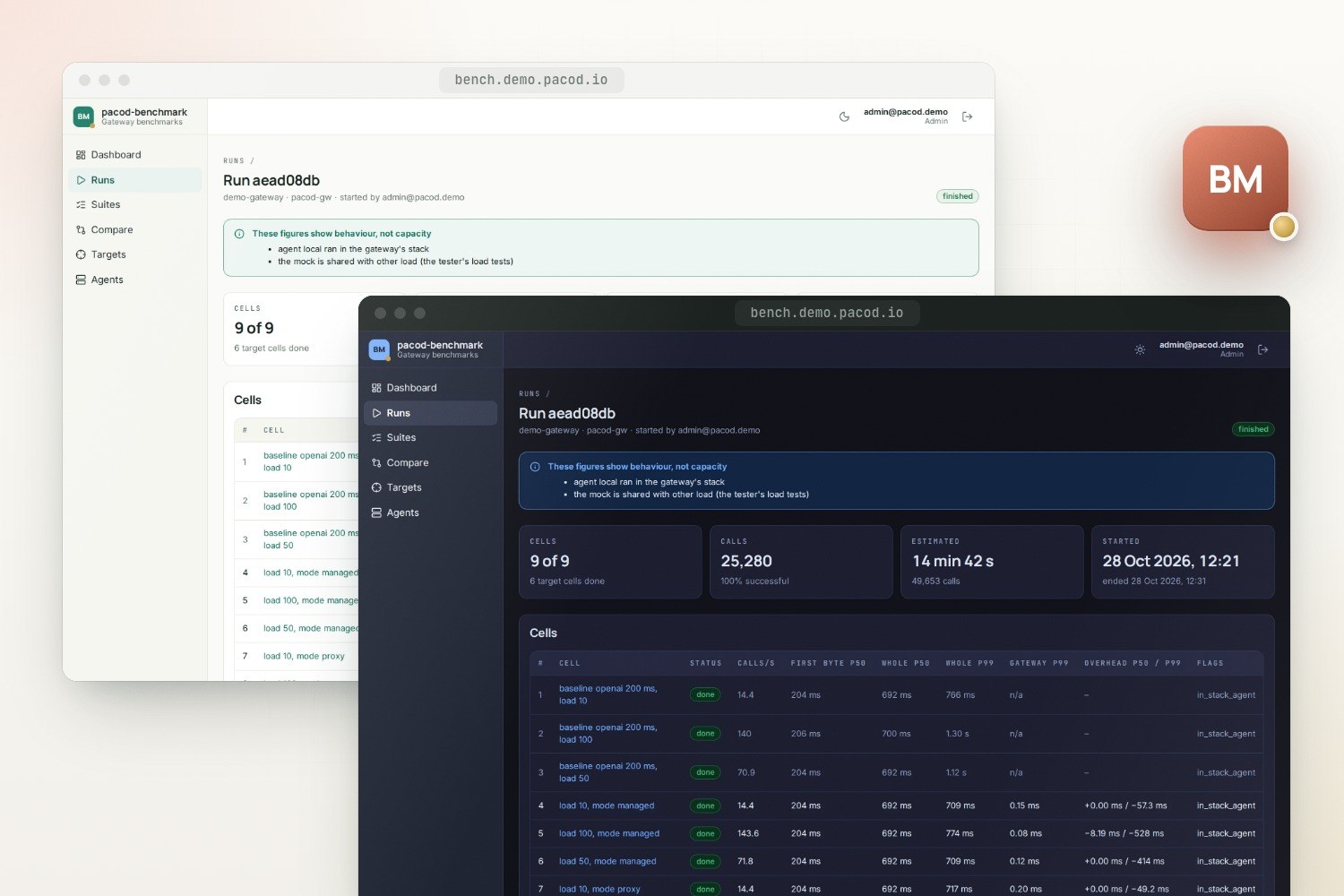Open Dashboard in dark window sidebar
1344x896 pixels.
(431, 388)
